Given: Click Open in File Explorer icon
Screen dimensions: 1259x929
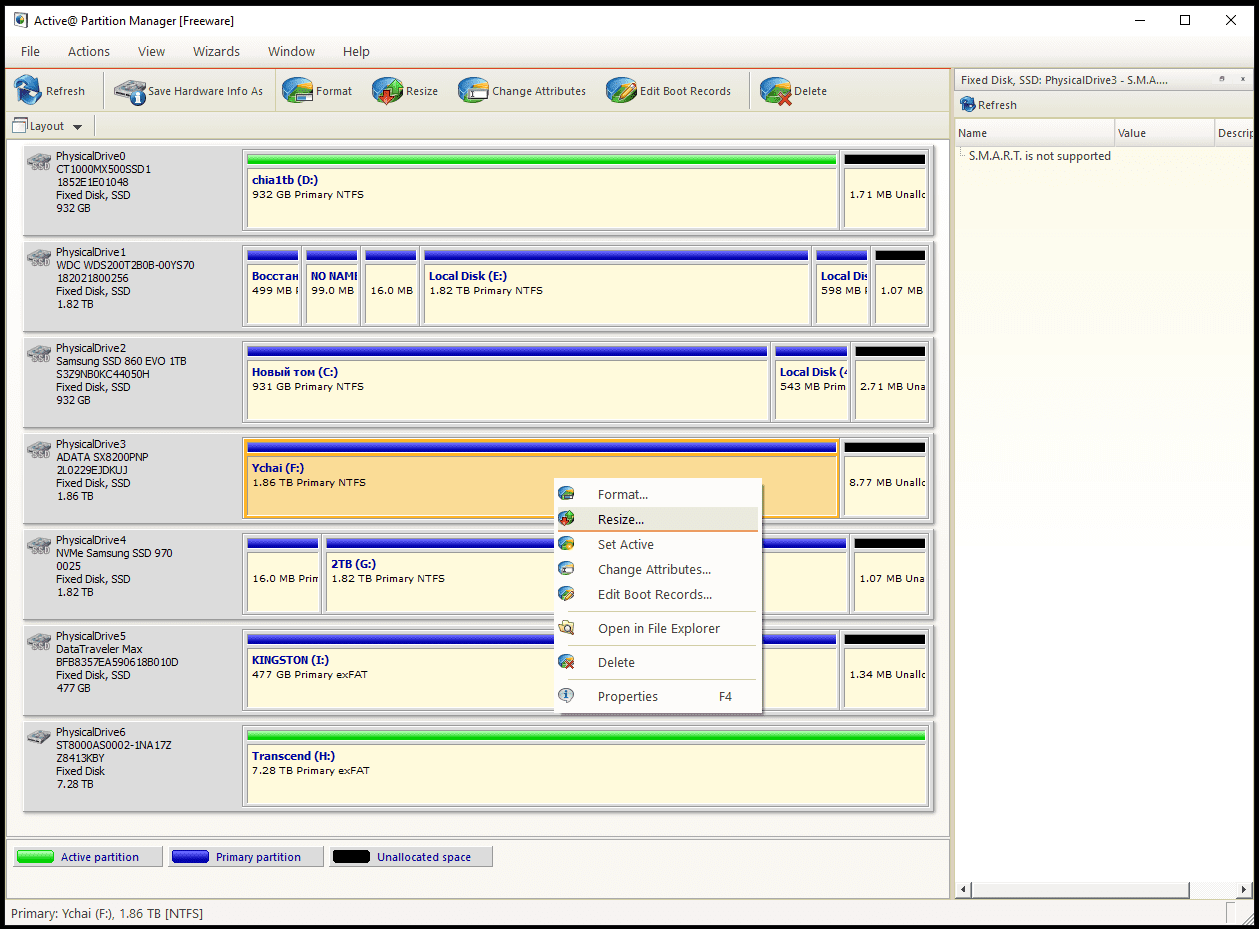Looking at the screenshot, I should [567, 628].
